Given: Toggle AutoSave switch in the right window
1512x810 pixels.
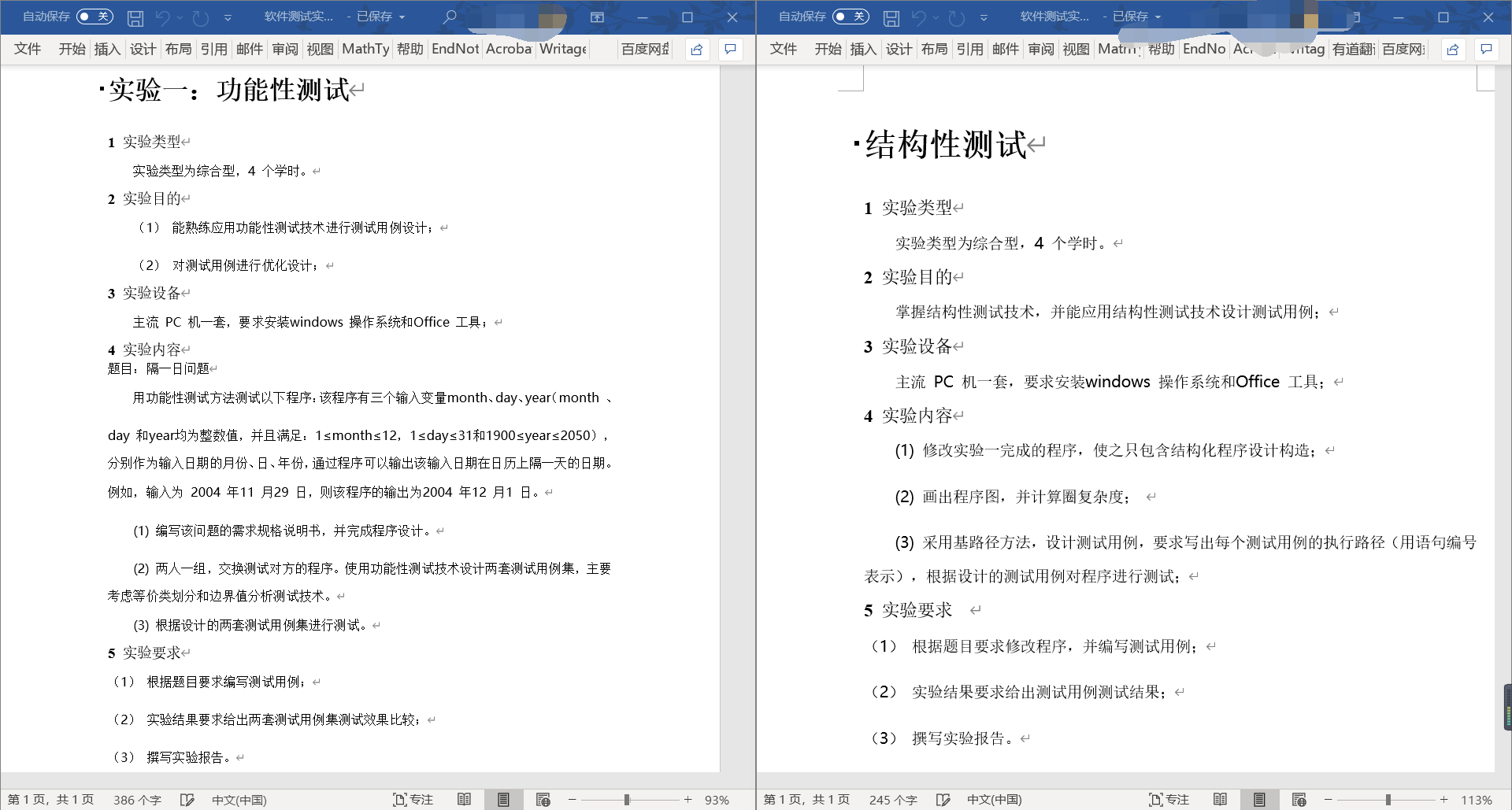Looking at the screenshot, I should click(850, 17).
